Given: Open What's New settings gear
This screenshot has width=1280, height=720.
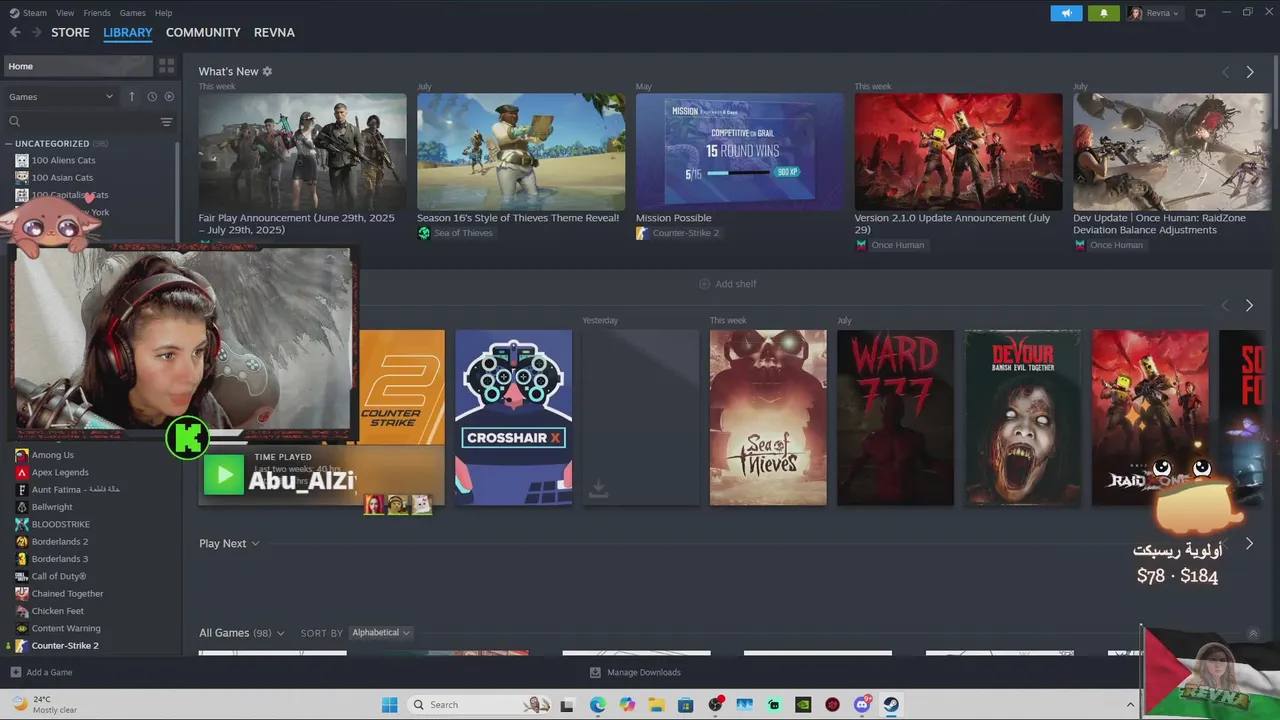Looking at the screenshot, I should coord(267,72).
